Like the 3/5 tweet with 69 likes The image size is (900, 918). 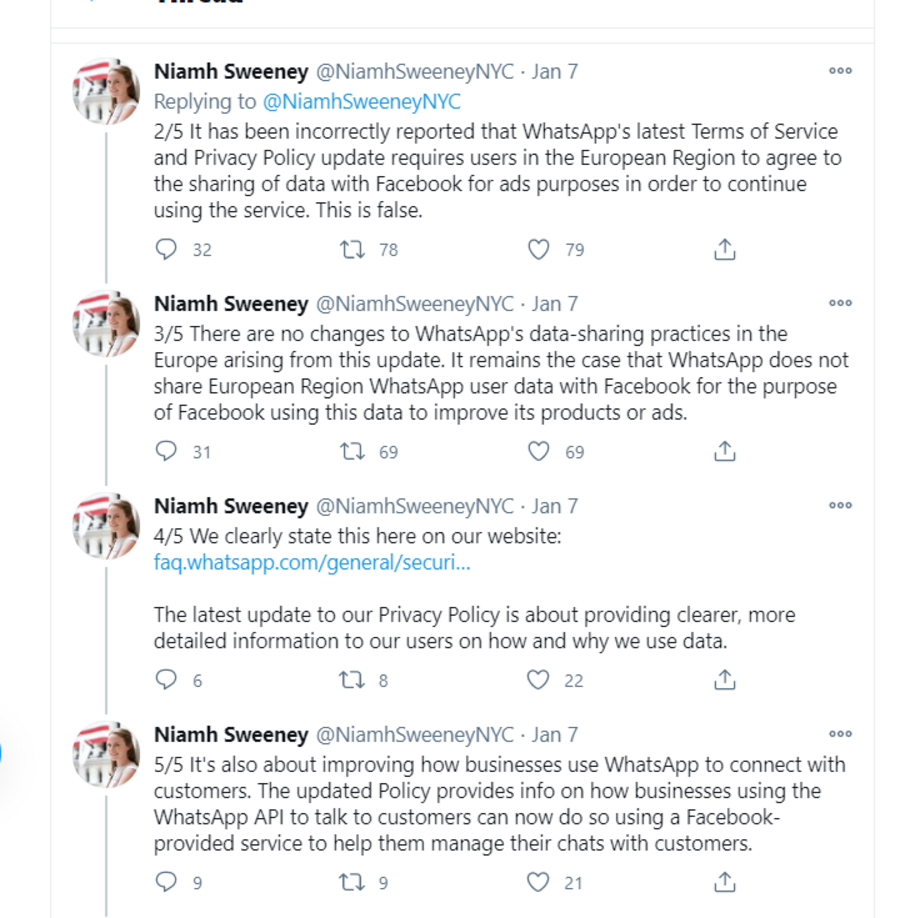point(538,451)
